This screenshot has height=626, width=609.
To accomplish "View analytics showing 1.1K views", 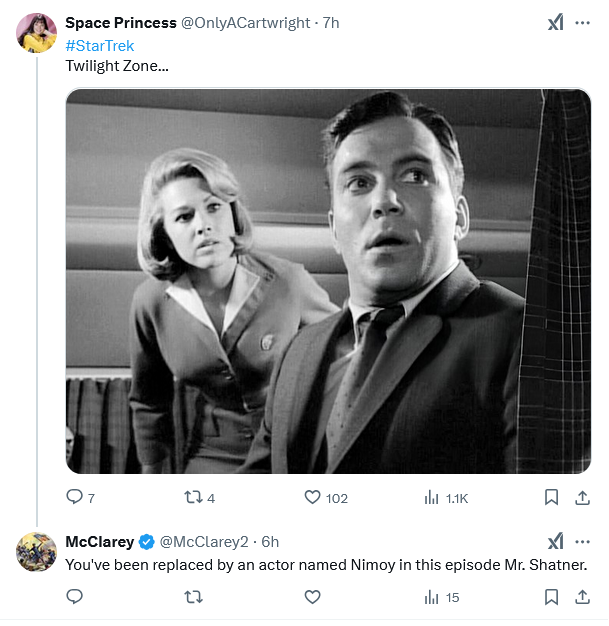I will 433,497.
